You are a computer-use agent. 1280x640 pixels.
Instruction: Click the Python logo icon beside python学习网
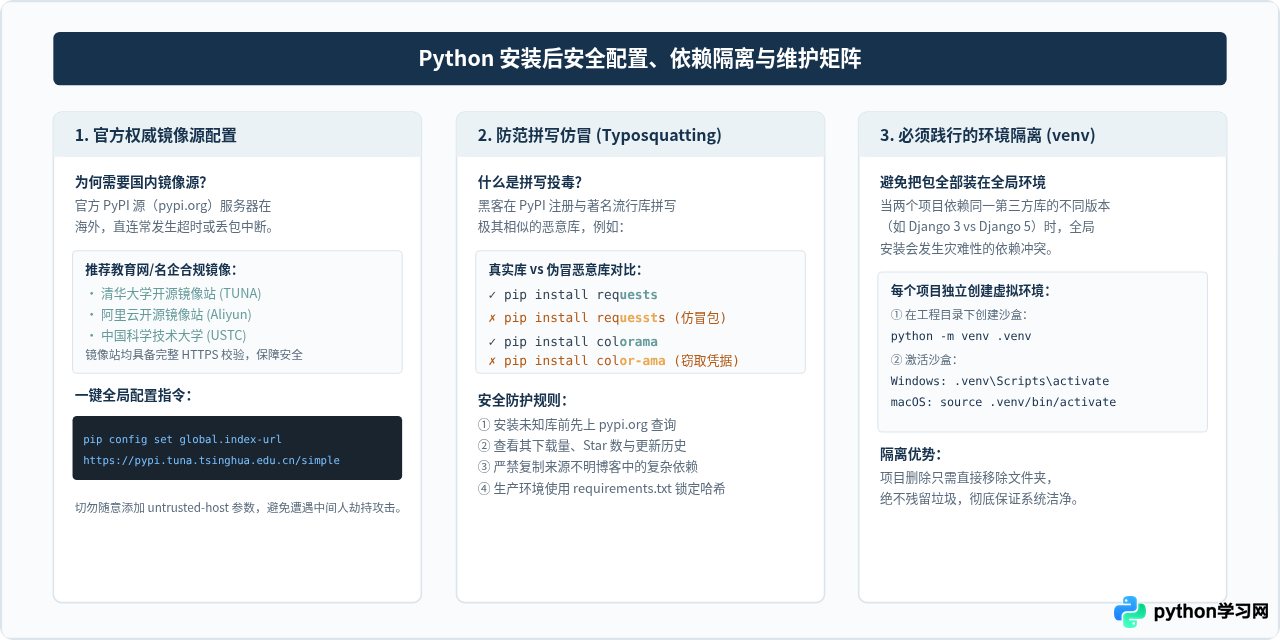tap(1130, 611)
